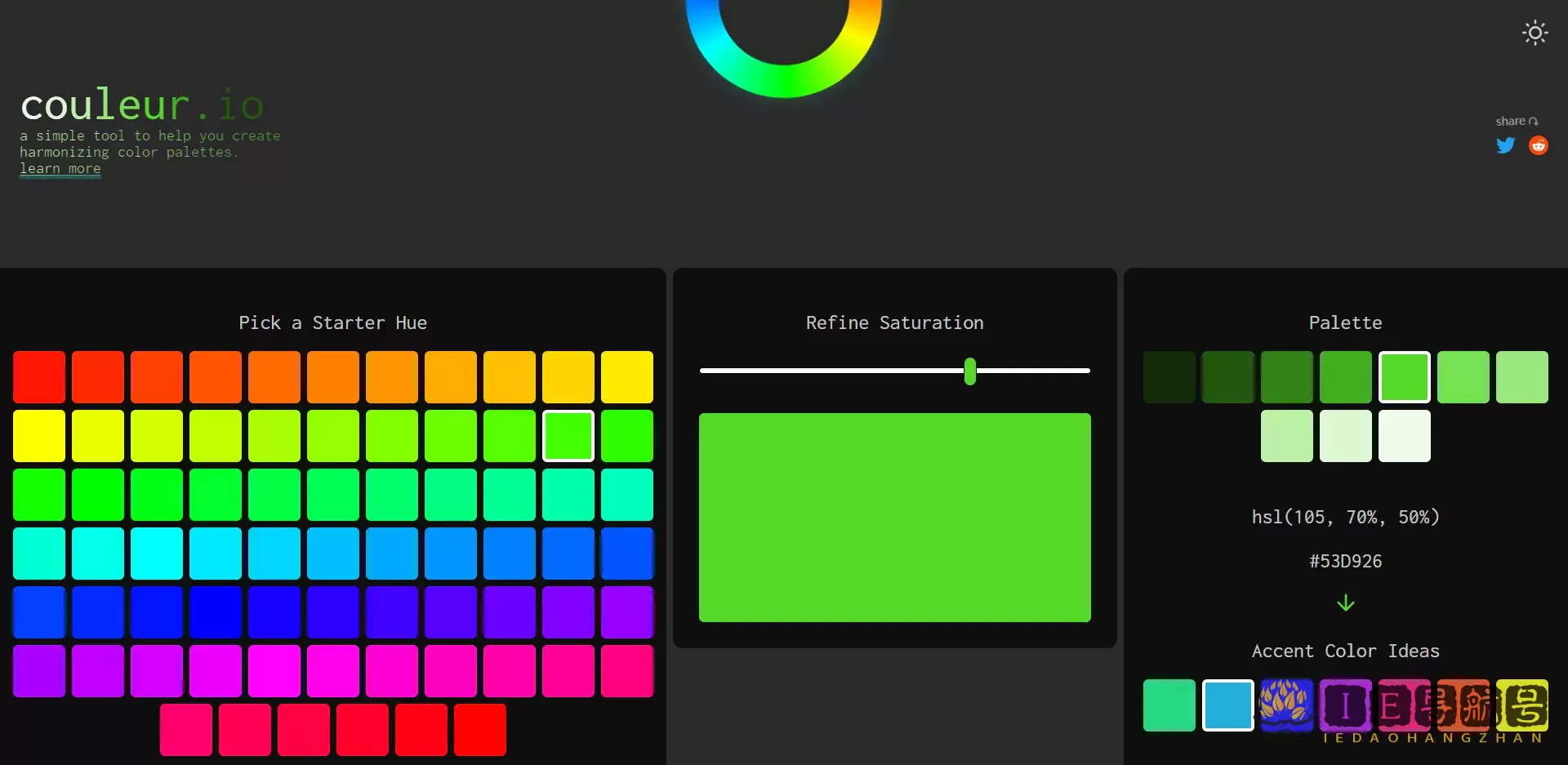Share the palette on Twitter
This screenshot has width=1568, height=765.
[x=1505, y=145]
